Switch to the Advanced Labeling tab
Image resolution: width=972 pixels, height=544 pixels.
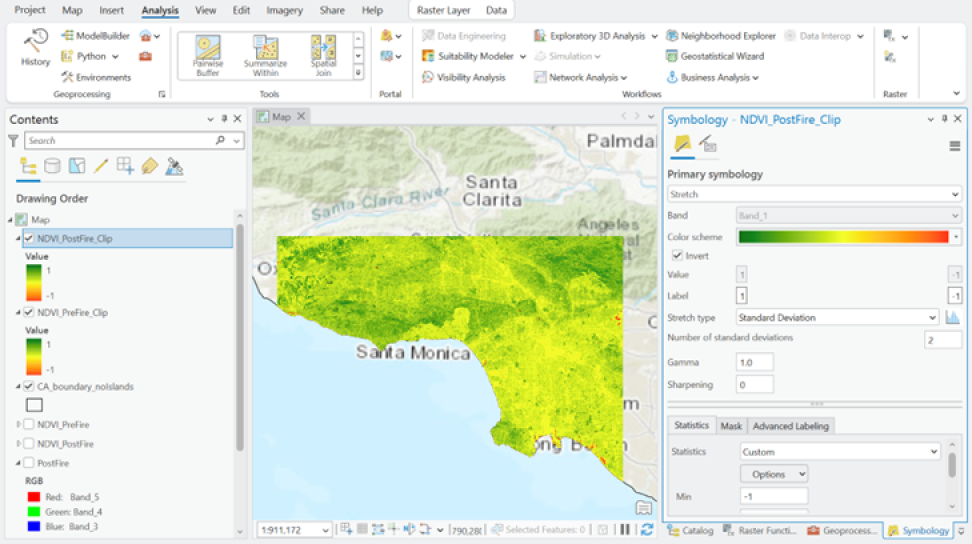pos(790,426)
